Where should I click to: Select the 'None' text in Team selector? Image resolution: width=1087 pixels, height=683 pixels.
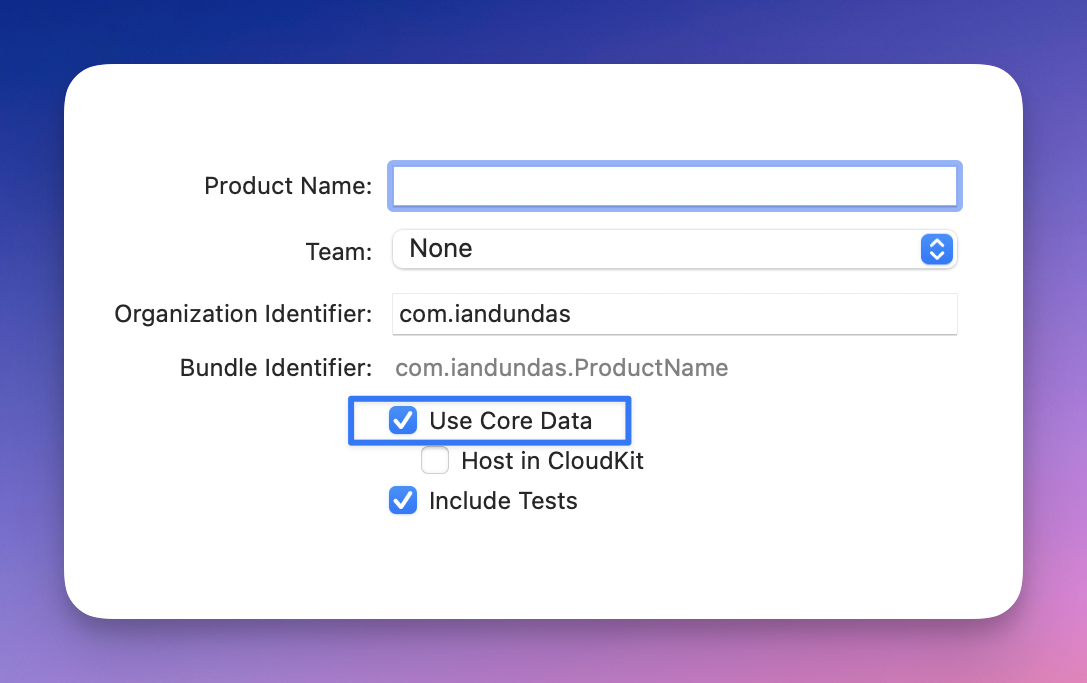tap(441, 249)
